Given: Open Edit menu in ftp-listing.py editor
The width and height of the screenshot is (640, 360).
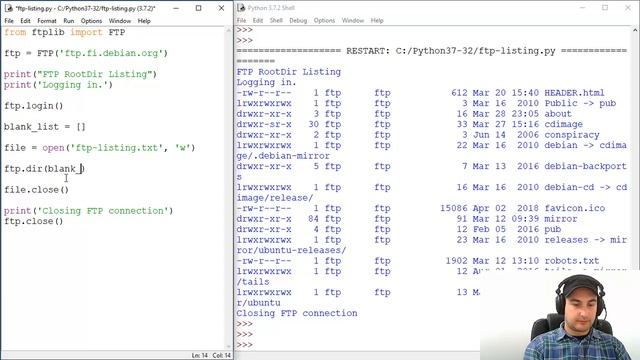Looking at the screenshot, I should coord(25,21).
